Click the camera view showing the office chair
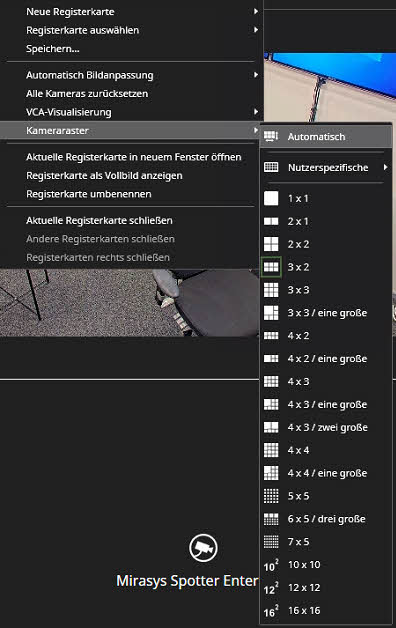 coord(129,302)
